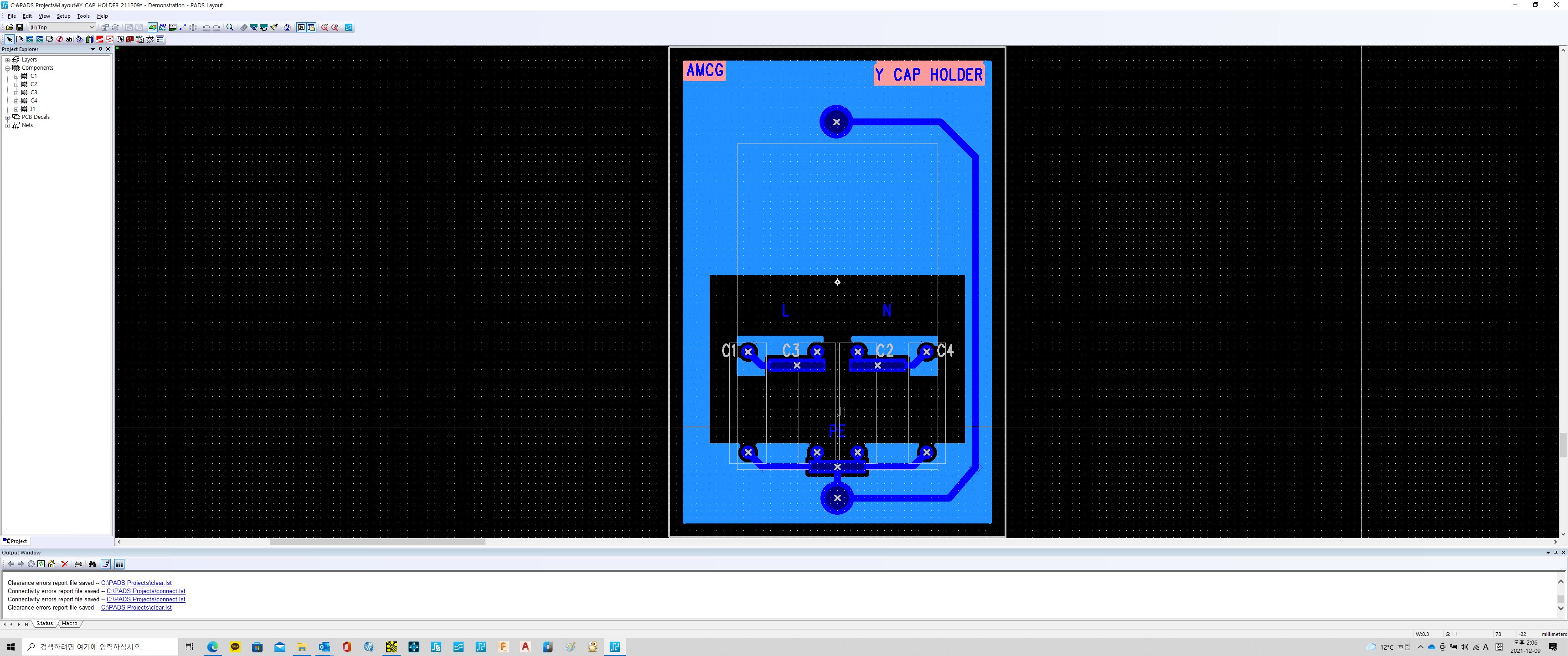1568x656 pixels.
Task: Open the first connect.lst report link
Action: tap(145, 591)
